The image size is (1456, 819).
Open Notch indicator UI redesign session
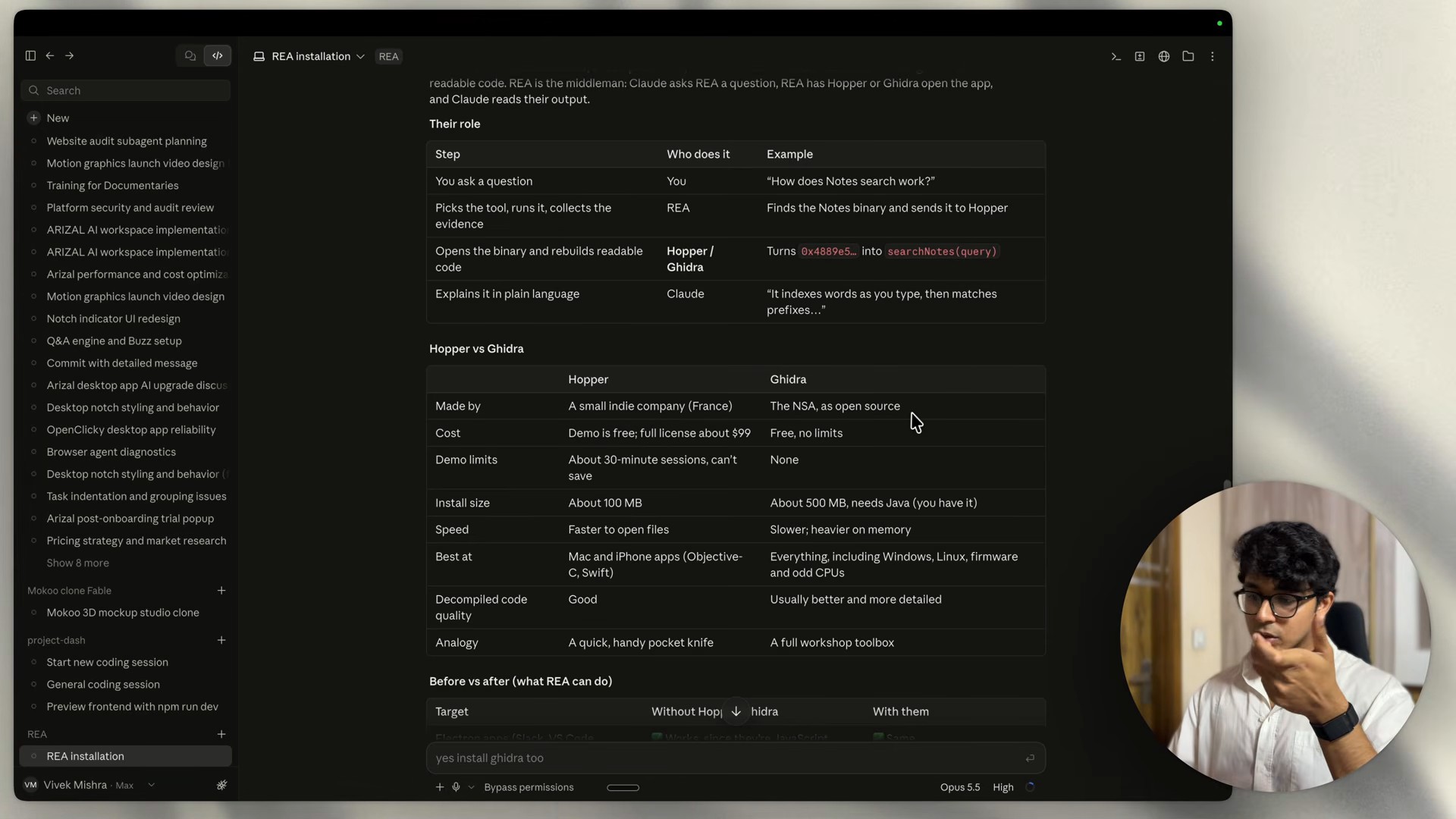[x=113, y=318]
